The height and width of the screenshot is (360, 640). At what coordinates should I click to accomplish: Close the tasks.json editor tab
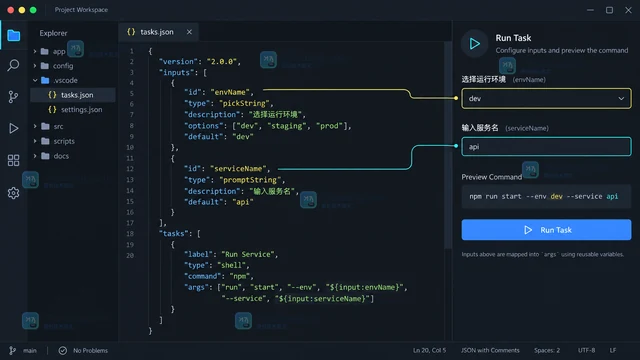click(189, 32)
